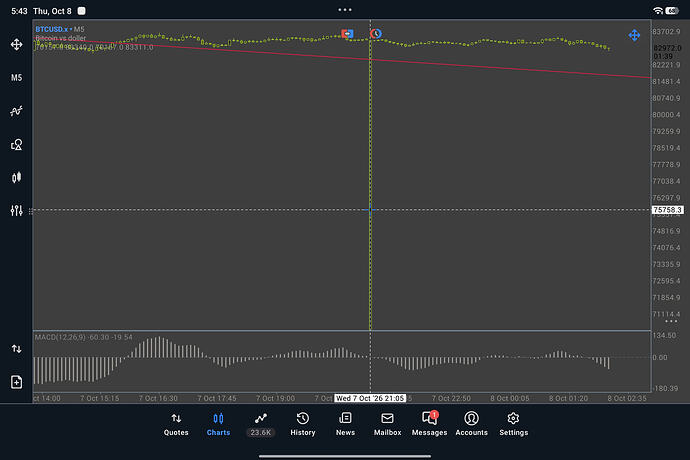This screenshot has height=460, width=690.
Task: Open the objects shapes tool
Action: click(17, 144)
